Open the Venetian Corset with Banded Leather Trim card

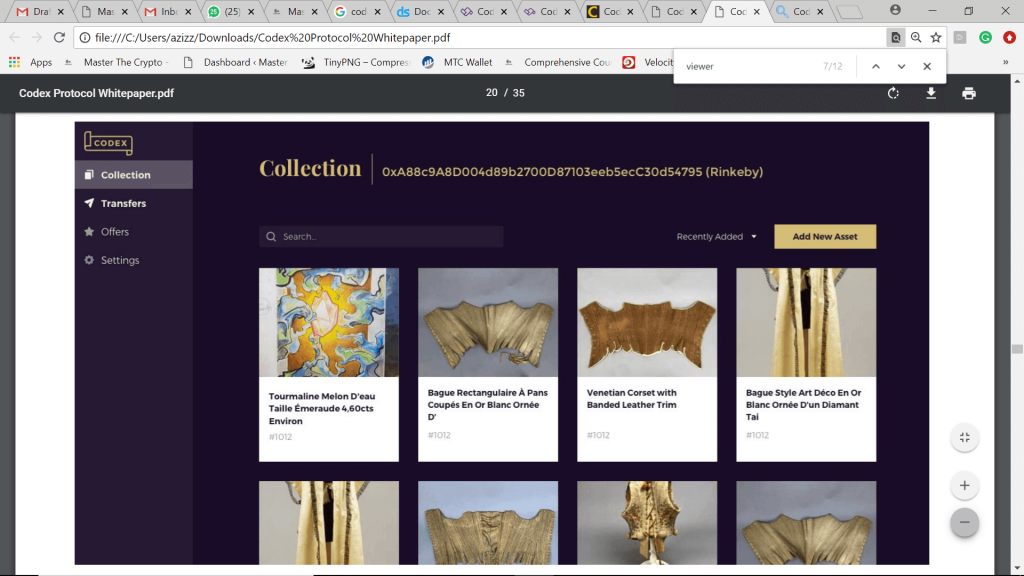pos(647,364)
